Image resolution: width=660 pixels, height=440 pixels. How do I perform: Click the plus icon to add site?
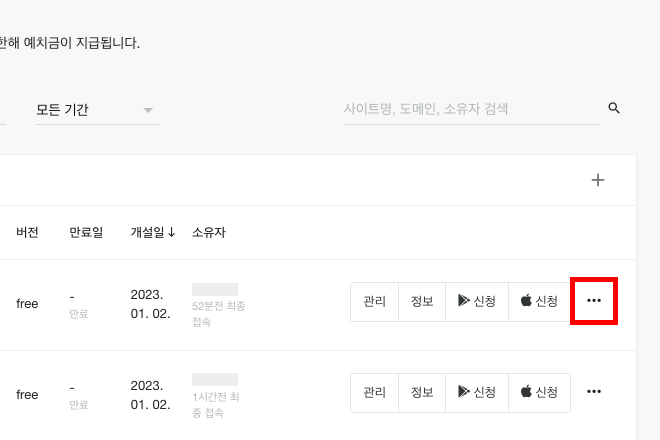pos(598,180)
